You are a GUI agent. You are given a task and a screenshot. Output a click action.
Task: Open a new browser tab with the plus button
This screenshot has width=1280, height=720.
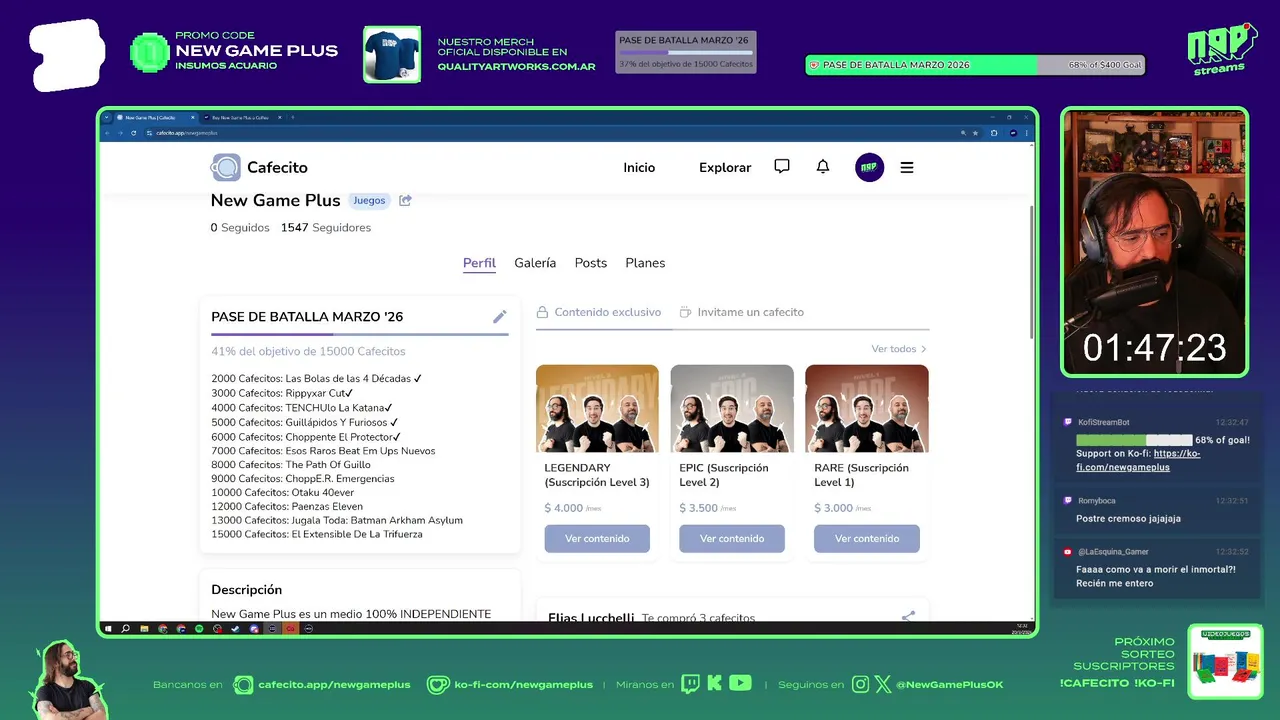tap(292, 117)
